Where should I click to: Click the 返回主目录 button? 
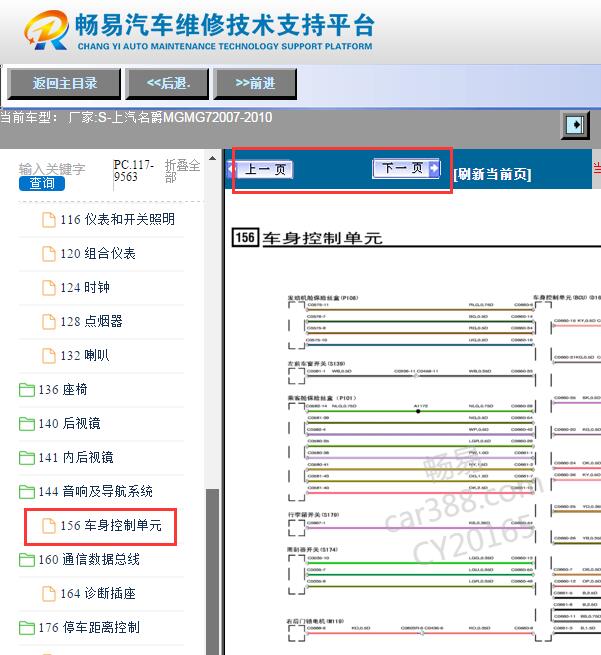(x=64, y=84)
